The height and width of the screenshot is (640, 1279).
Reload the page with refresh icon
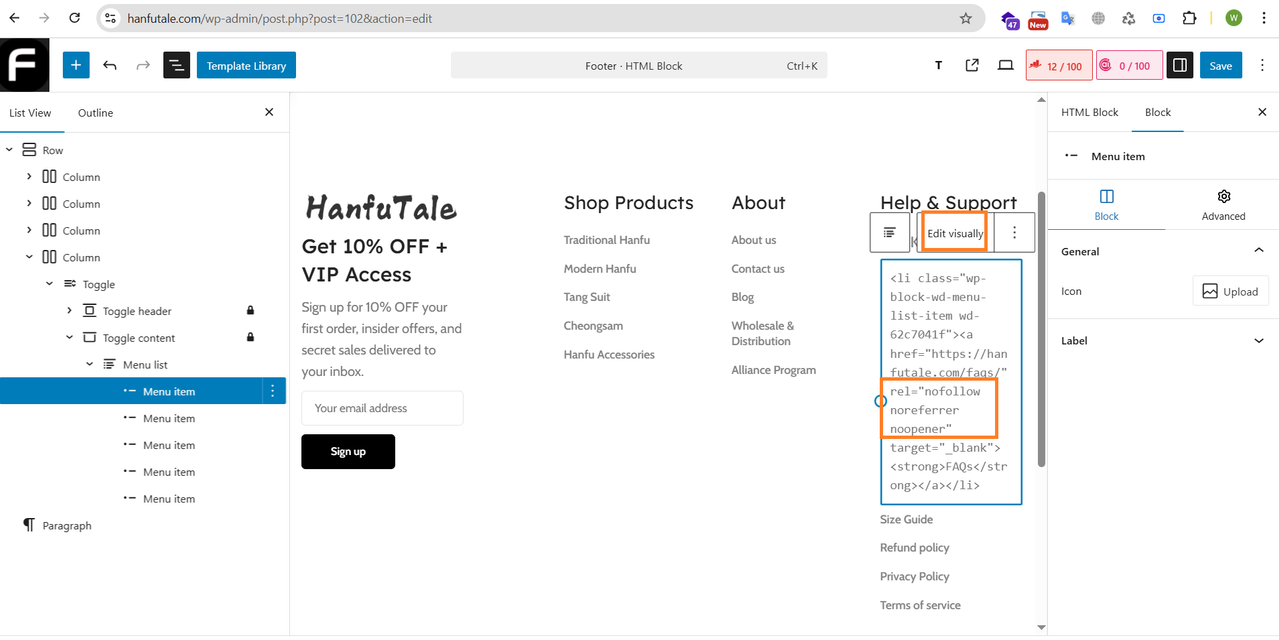76,18
